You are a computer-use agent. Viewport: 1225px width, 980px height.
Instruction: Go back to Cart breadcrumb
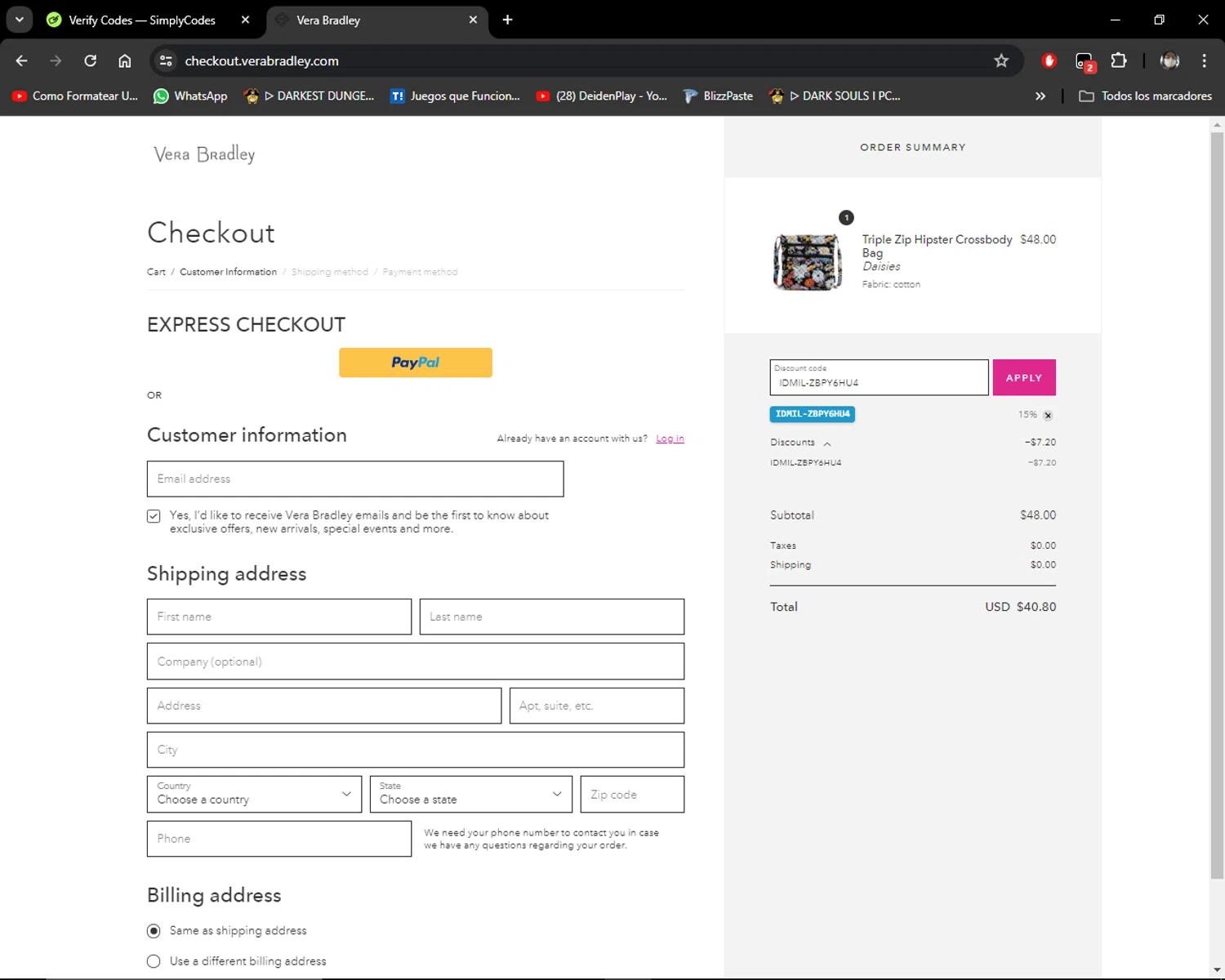[x=156, y=272]
